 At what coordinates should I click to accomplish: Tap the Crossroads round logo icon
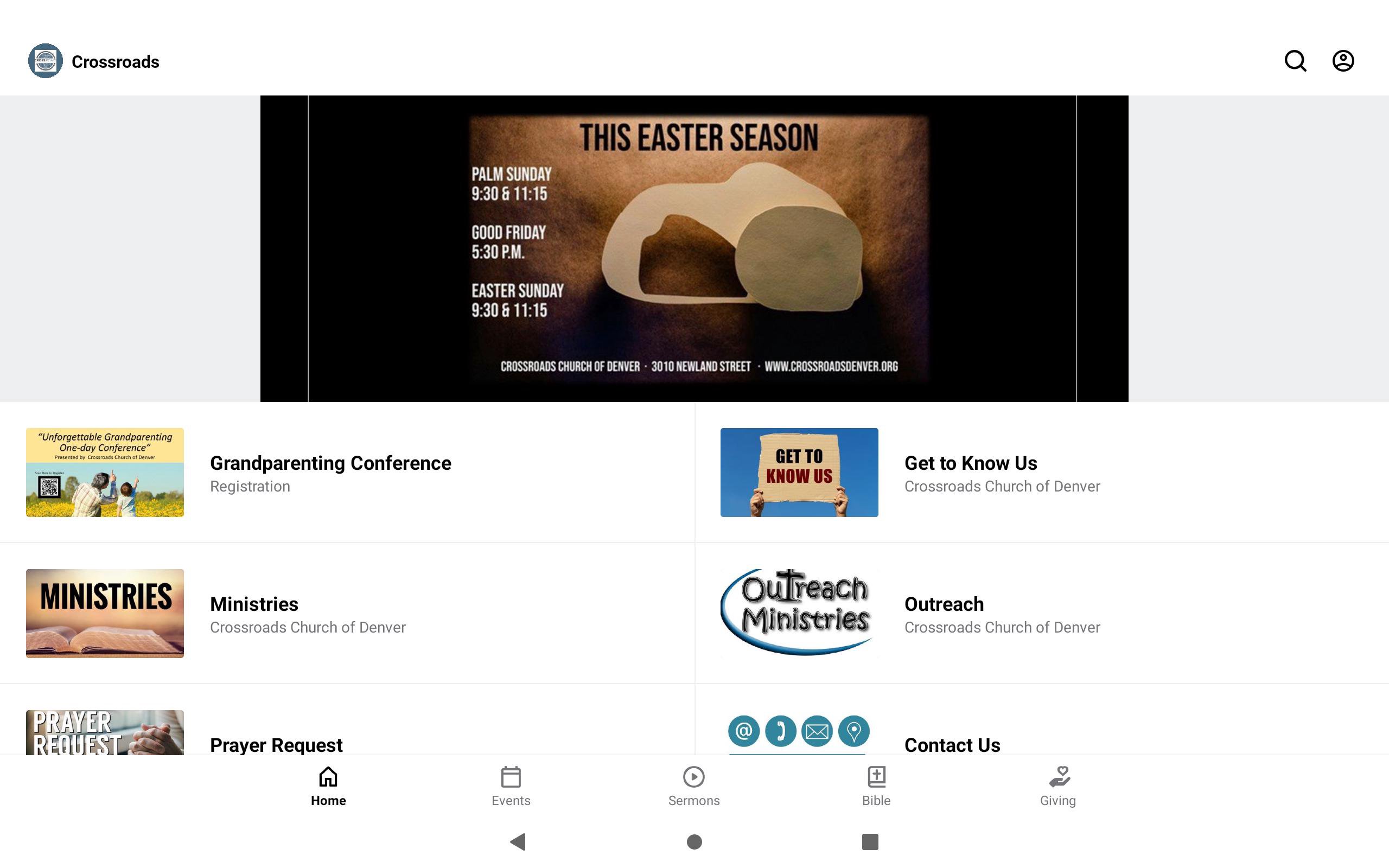click(46, 61)
